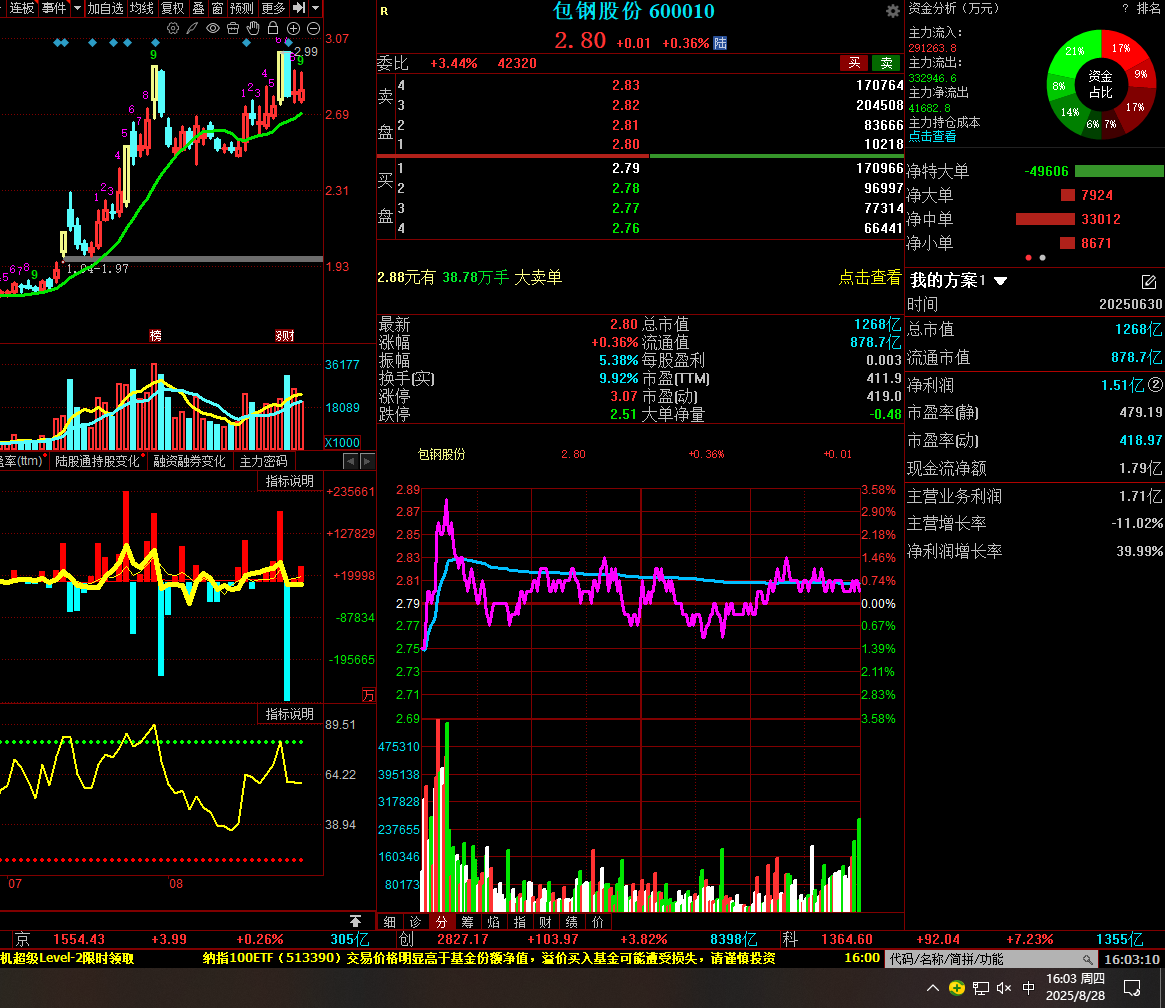This screenshot has height=1008, width=1165.
Task: Click the green 卖 sell button
Action: pyautogui.click(x=886, y=63)
